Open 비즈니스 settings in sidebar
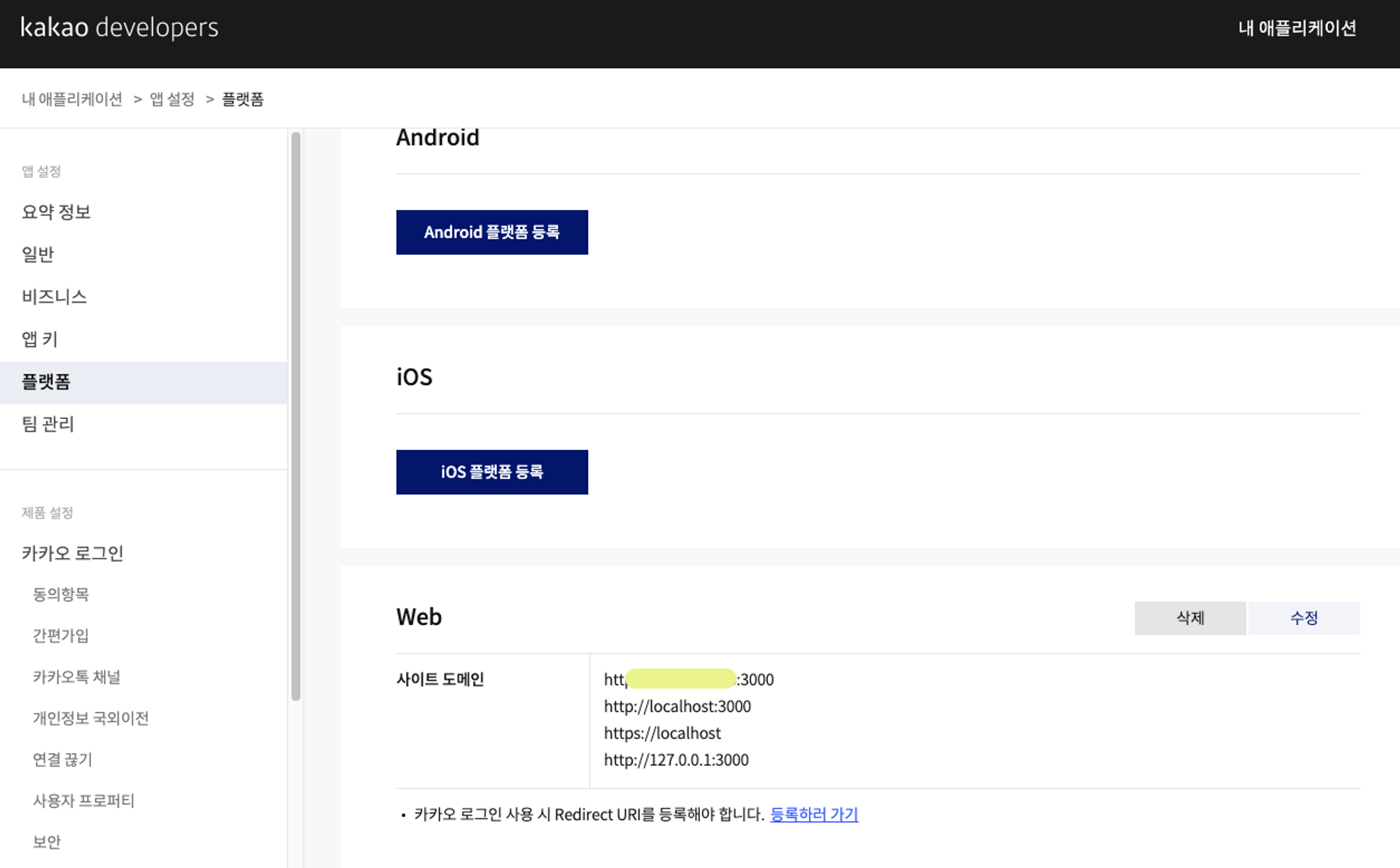This screenshot has height=868, width=1400. tap(54, 297)
